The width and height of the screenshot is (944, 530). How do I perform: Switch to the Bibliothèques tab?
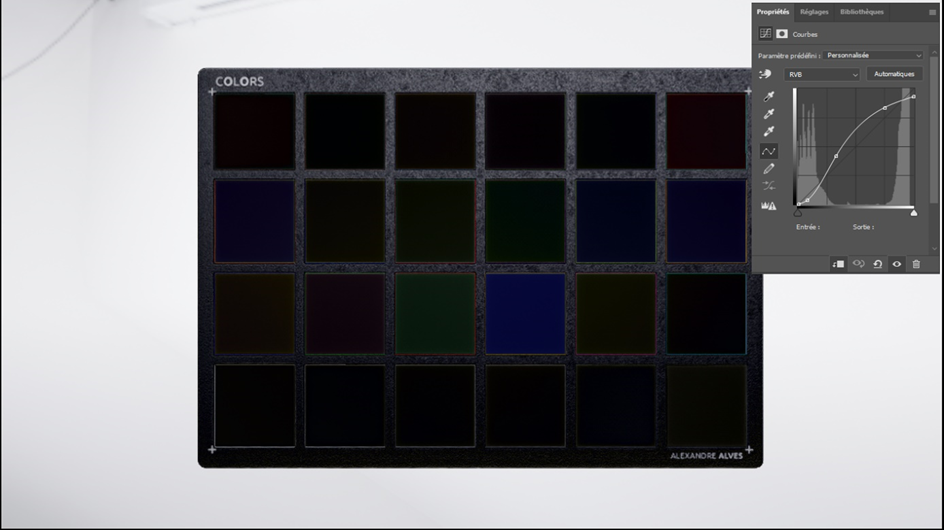coord(862,12)
